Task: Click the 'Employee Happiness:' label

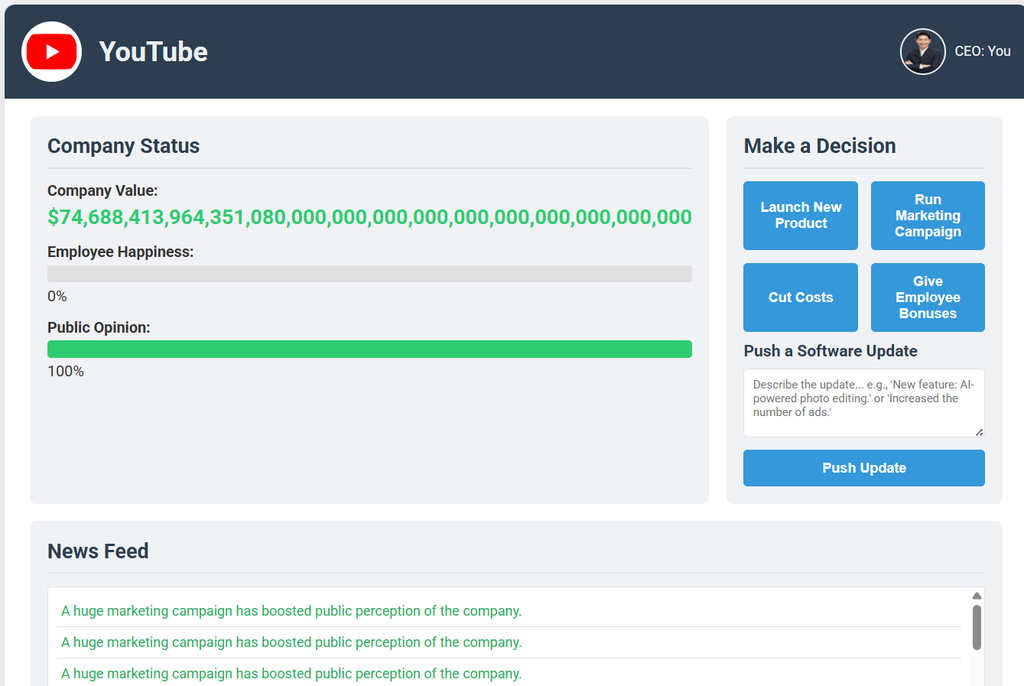Action: [x=120, y=252]
